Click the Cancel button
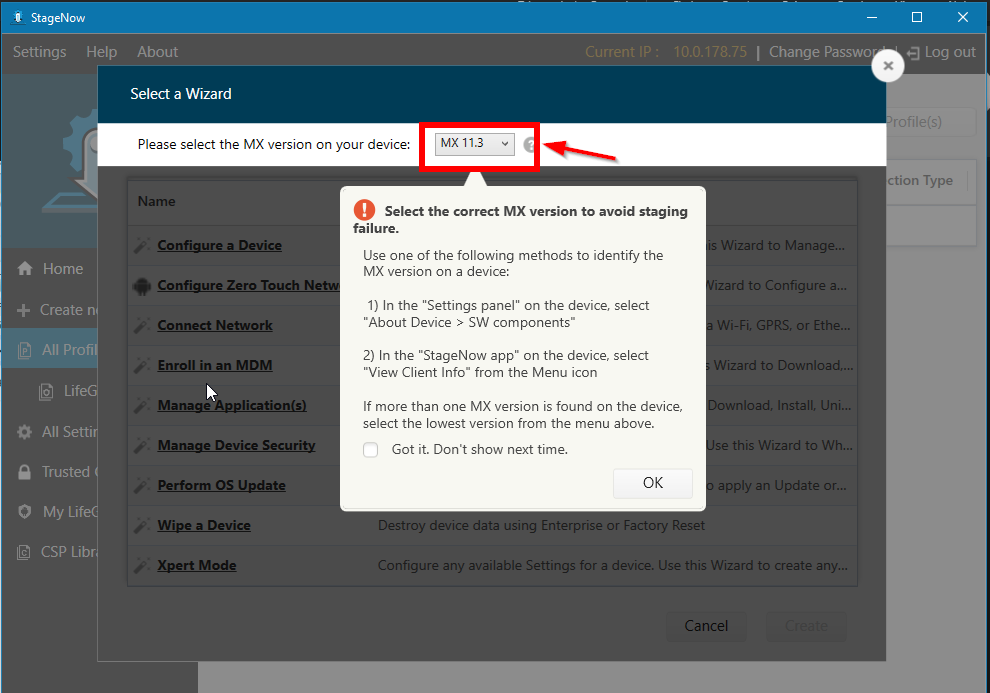990x693 pixels. point(706,625)
